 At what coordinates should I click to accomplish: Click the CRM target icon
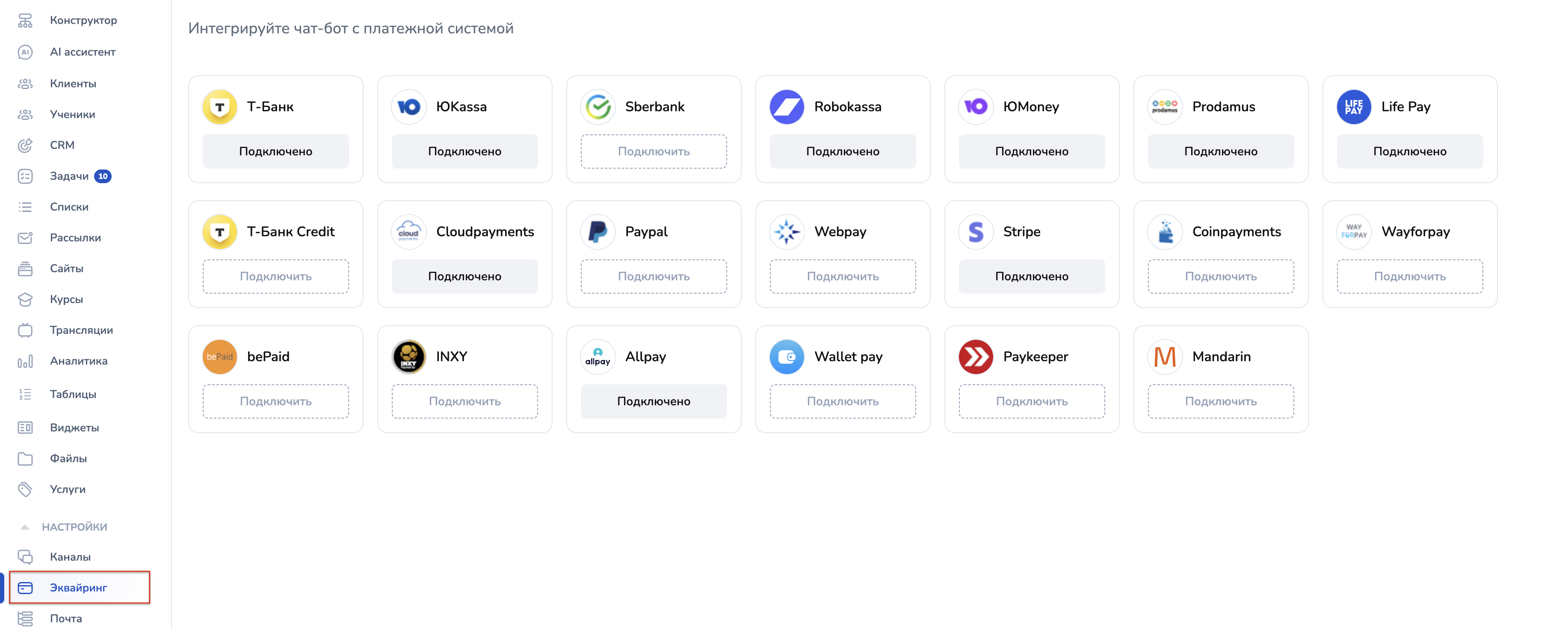click(x=25, y=146)
